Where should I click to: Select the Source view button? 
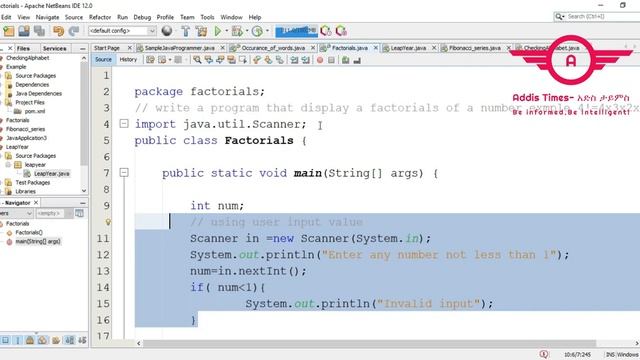[x=103, y=60]
